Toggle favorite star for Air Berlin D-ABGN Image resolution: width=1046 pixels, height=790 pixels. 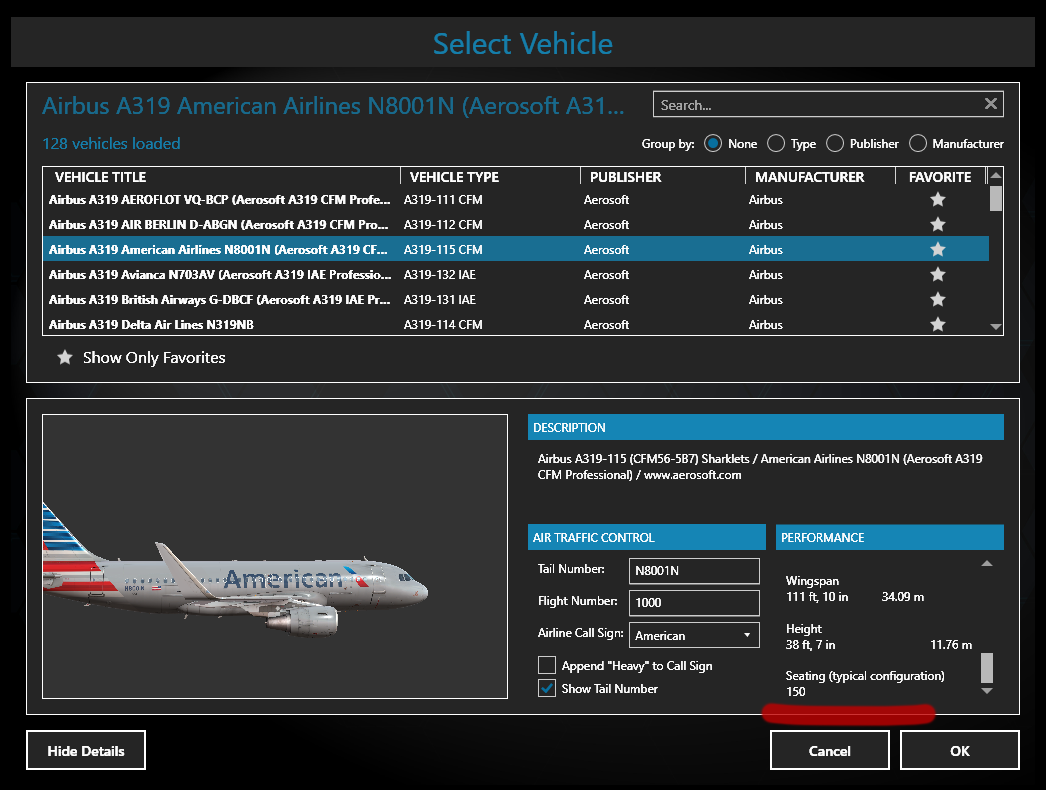(937, 225)
